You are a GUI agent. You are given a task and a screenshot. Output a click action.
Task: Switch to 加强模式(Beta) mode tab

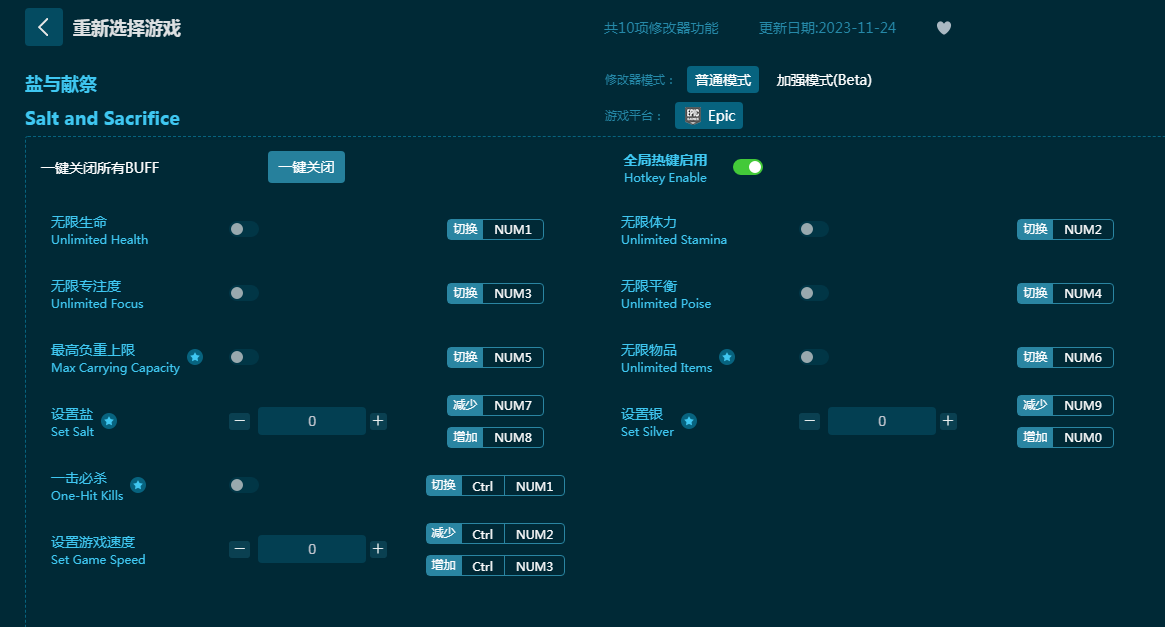point(824,79)
